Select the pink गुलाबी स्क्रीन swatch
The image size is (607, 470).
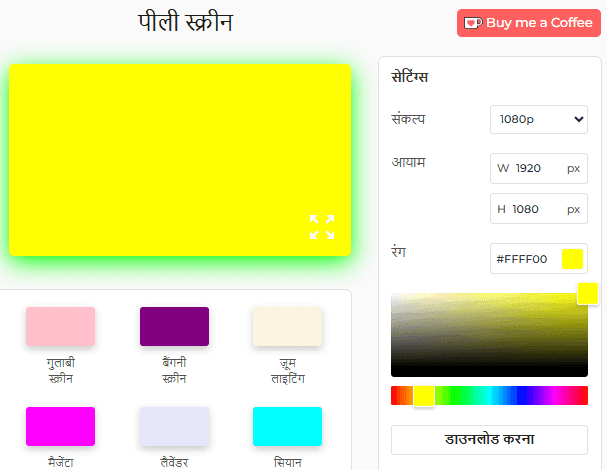[60, 326]
